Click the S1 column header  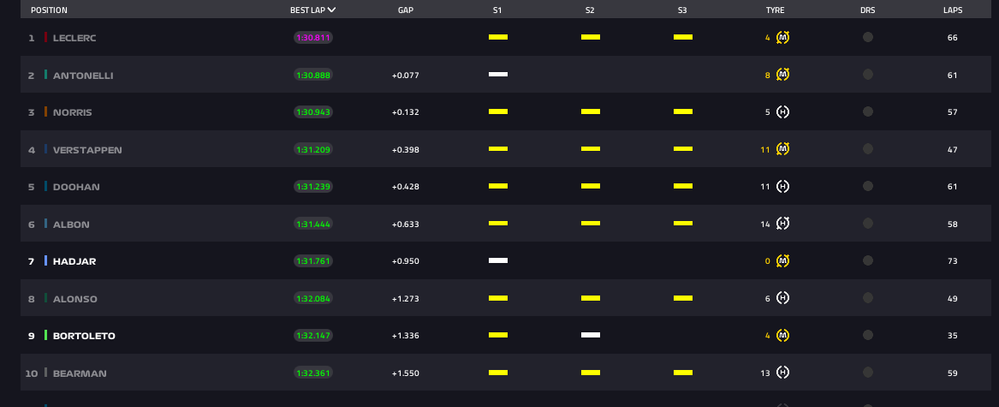(498, 10)
